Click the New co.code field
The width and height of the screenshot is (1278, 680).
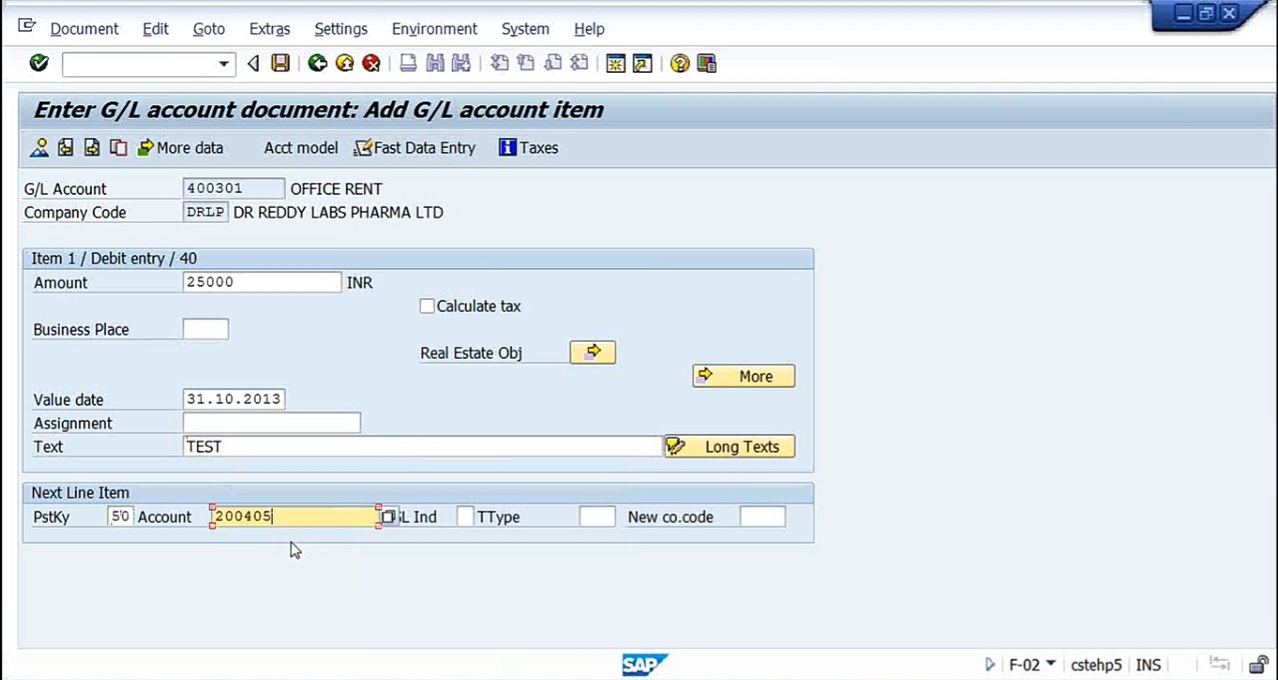[763, 517]
